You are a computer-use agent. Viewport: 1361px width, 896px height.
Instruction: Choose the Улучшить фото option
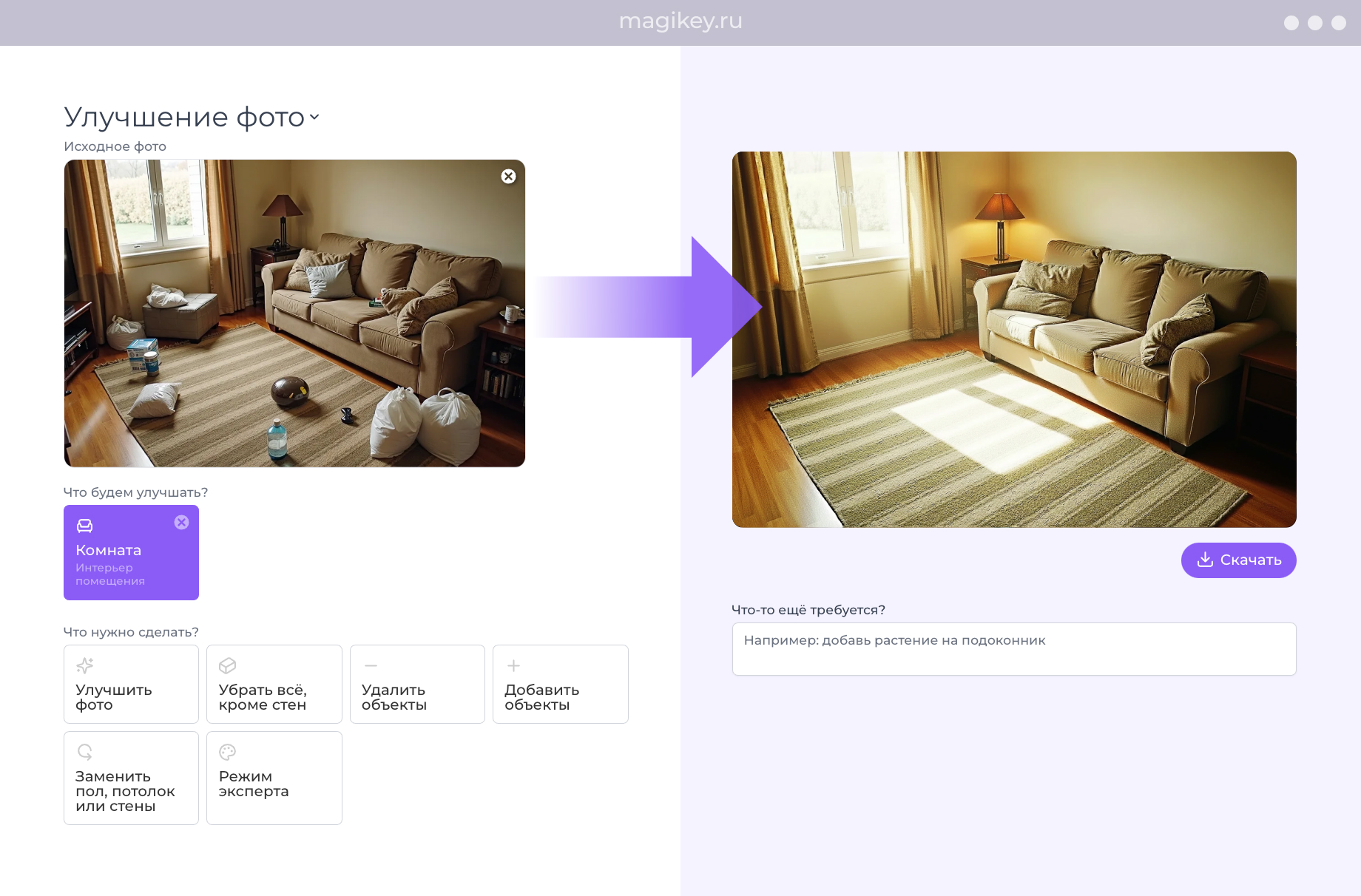(x=131, y=684)
